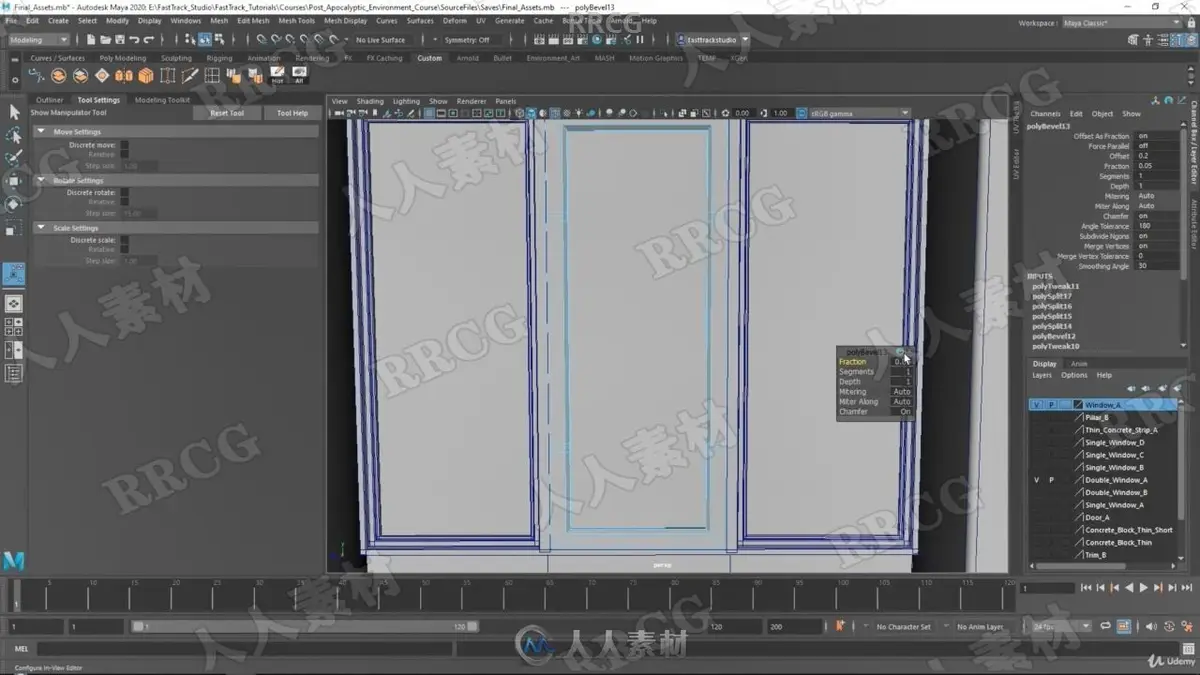Enable the Discrete move checkbox
The height and width of the screenshot is (675, 1200).
click(x=124, y=145)
